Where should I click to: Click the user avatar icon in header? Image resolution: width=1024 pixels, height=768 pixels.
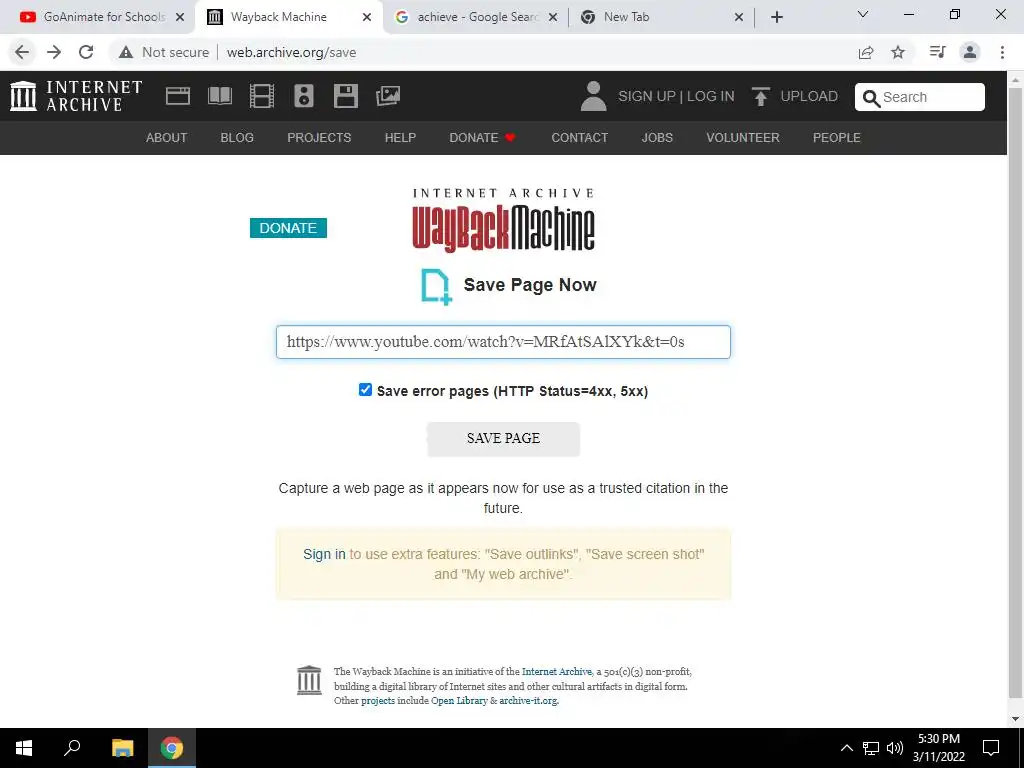[593, 96]
